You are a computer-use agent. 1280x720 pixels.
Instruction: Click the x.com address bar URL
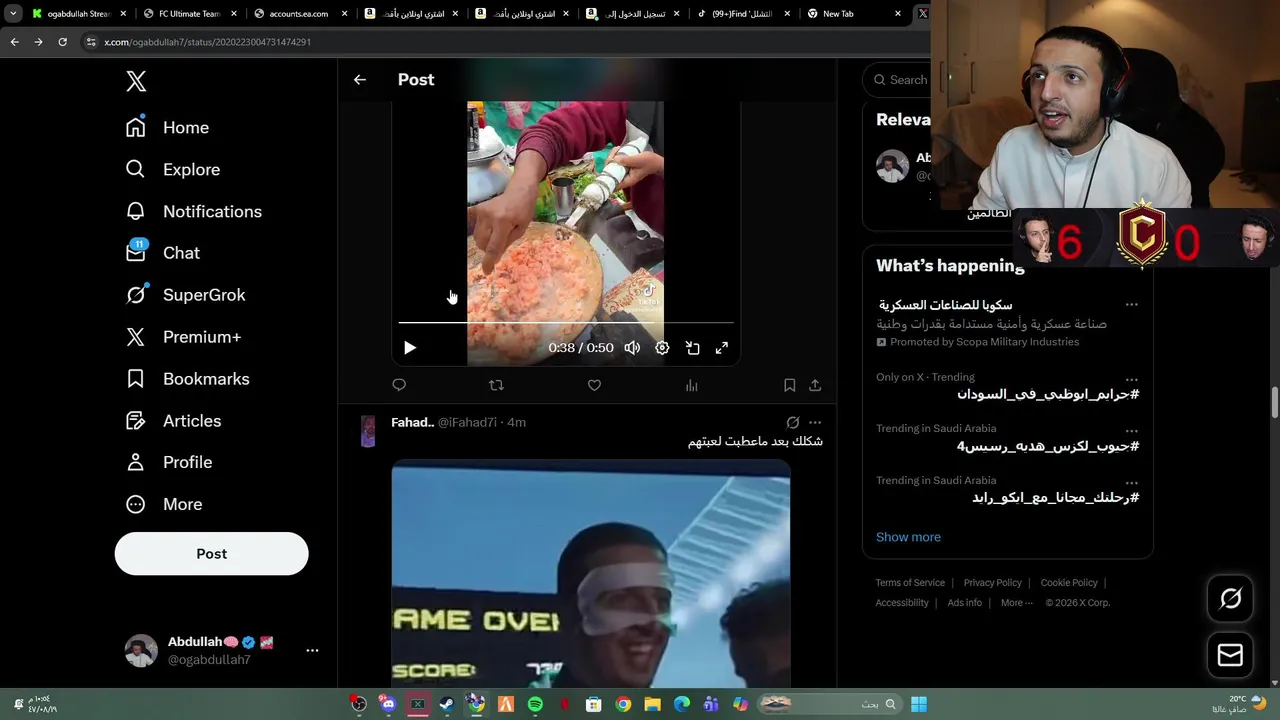click(x=208, y=42)
